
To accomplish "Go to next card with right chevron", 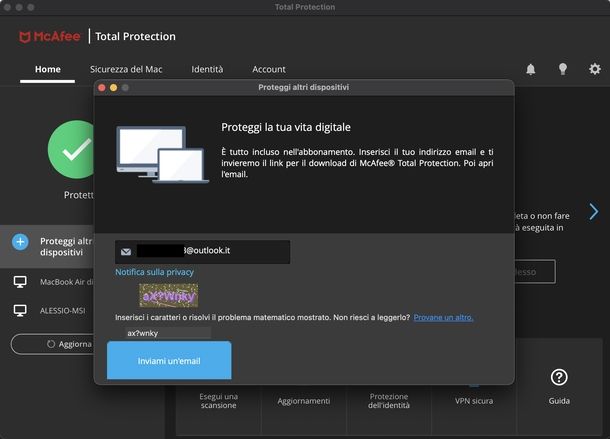I will coord(593,212).
